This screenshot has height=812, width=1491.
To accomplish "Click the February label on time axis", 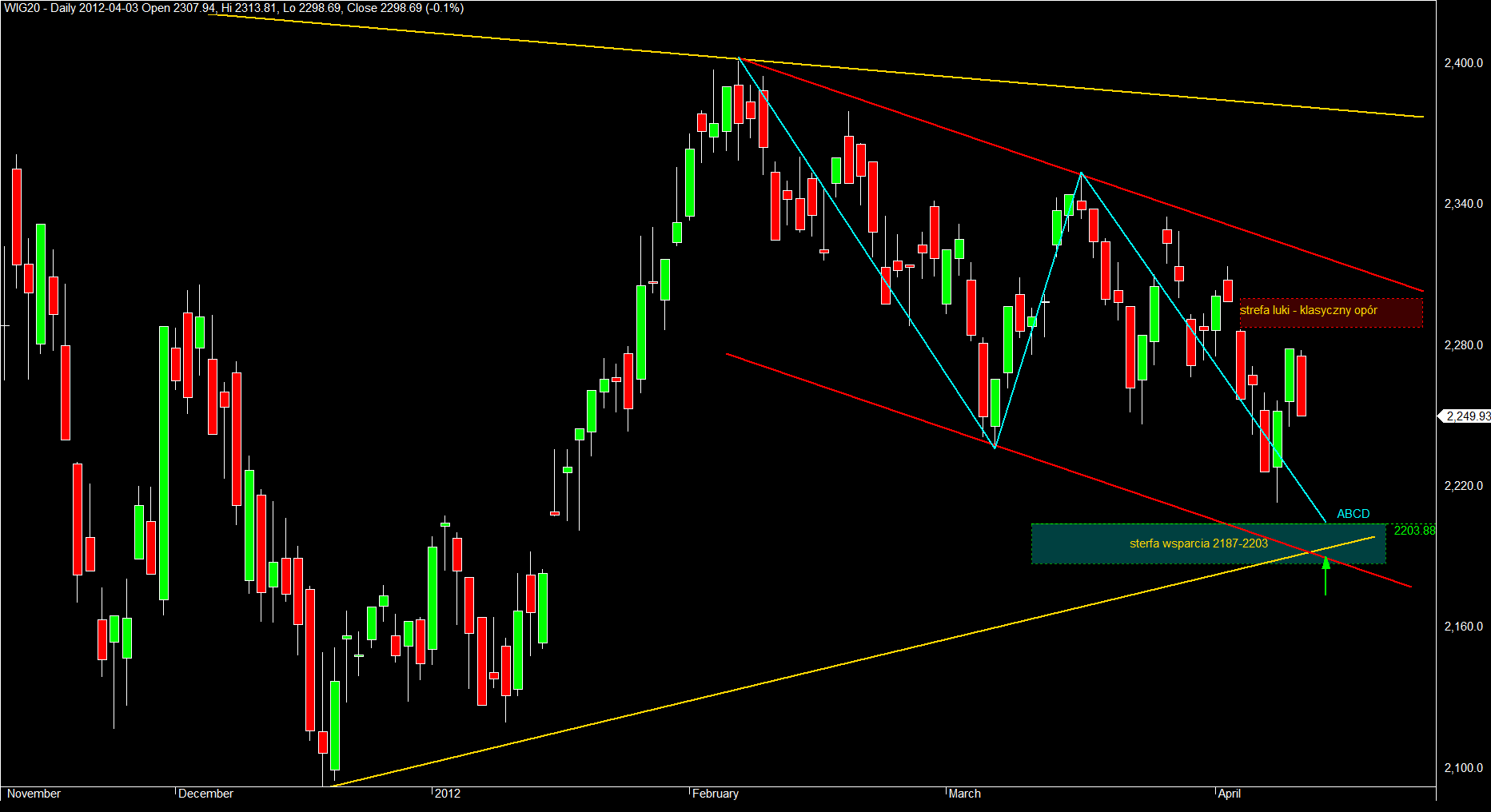I will pos(716,794).
